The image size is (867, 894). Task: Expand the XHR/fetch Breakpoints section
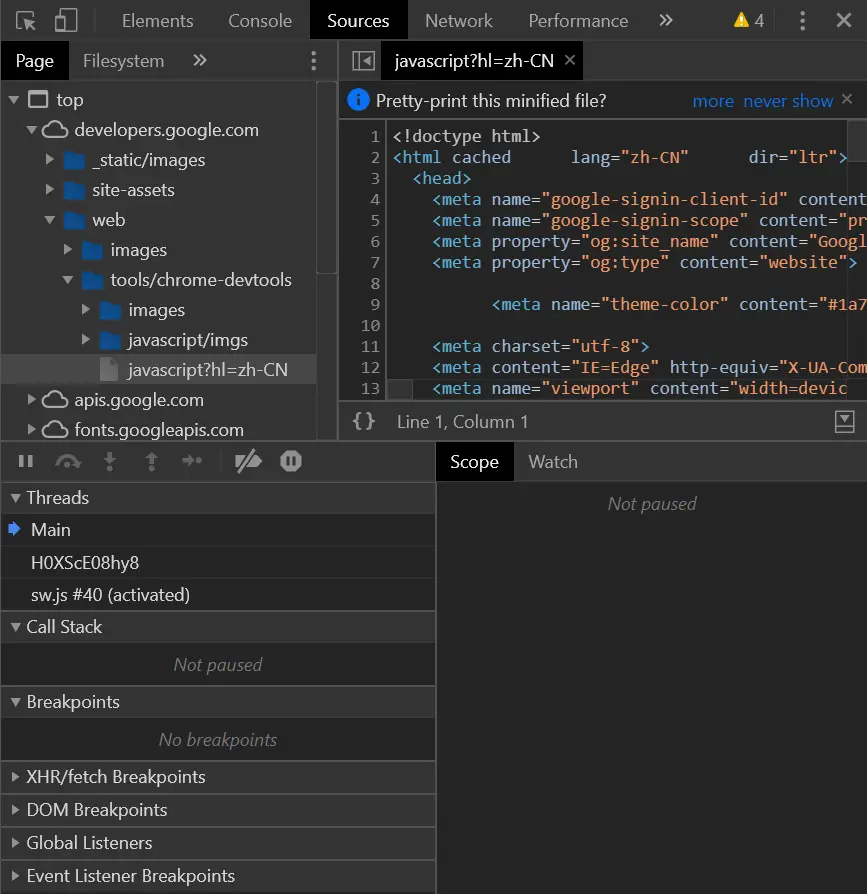[116, 777]
